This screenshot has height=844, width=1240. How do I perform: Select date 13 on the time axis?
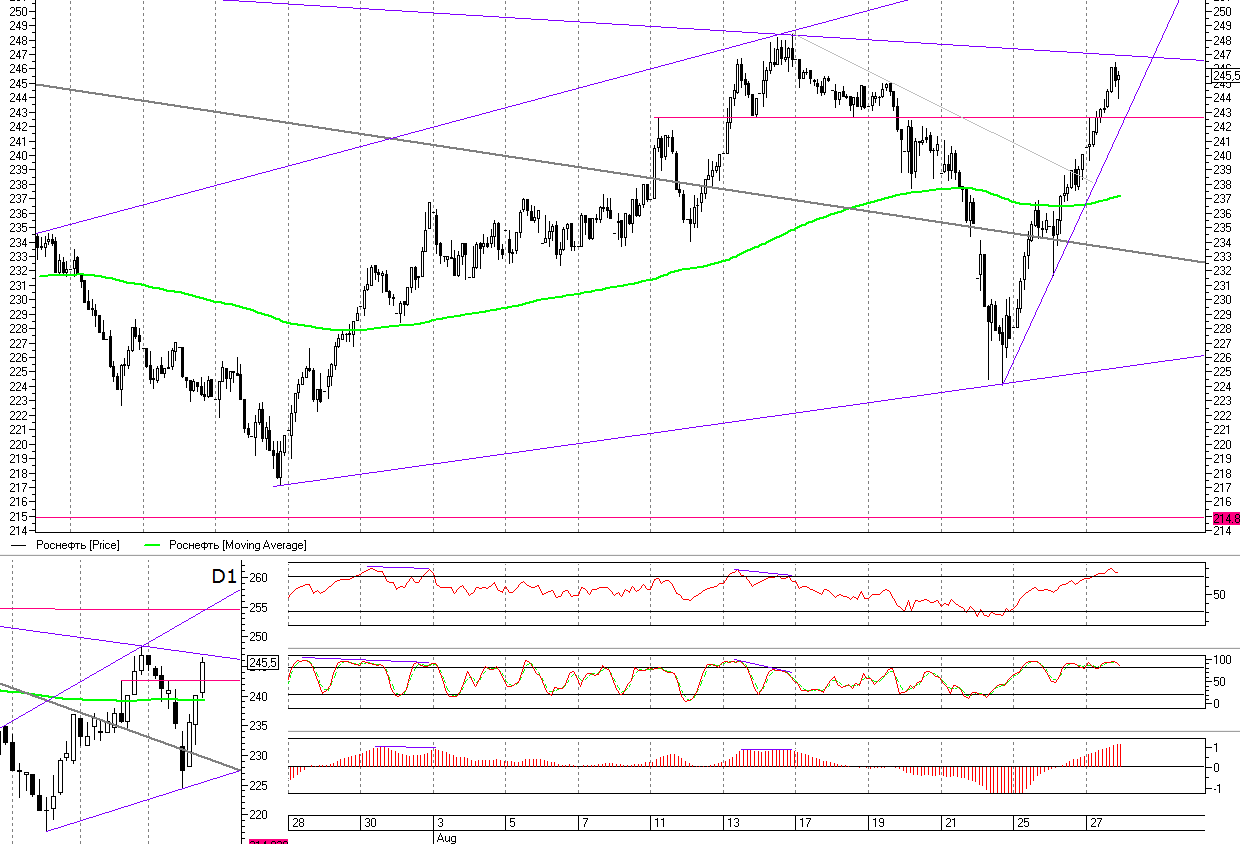[732, 823]
